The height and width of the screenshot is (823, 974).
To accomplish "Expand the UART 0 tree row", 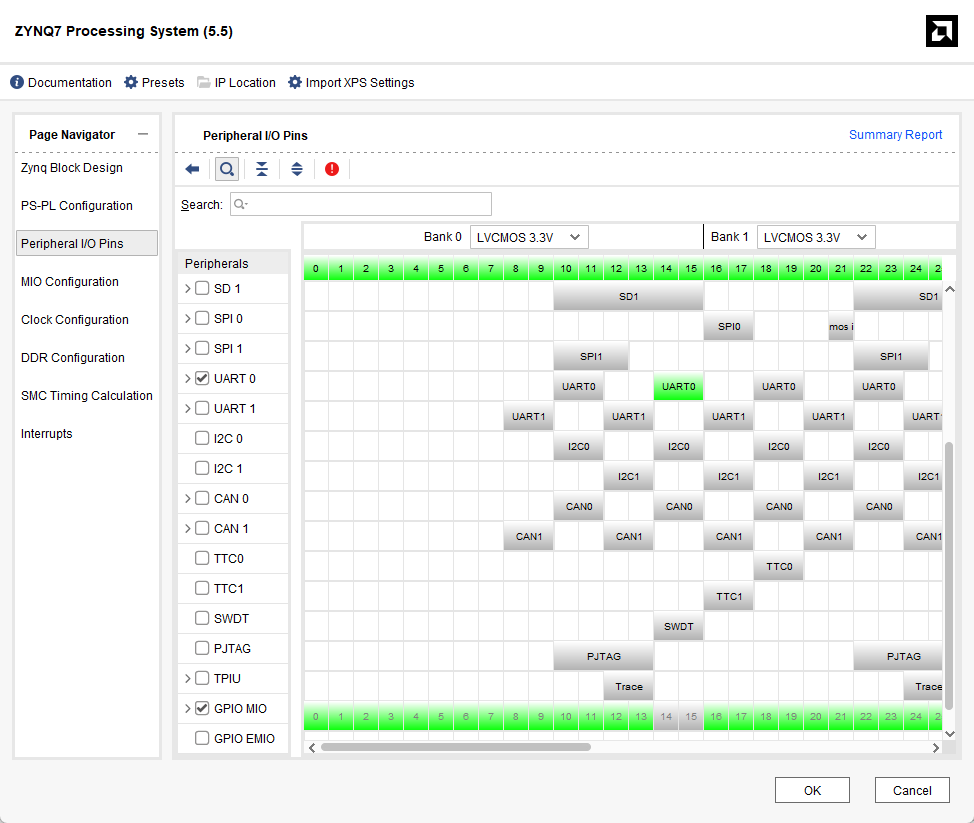I will point(188,378).
